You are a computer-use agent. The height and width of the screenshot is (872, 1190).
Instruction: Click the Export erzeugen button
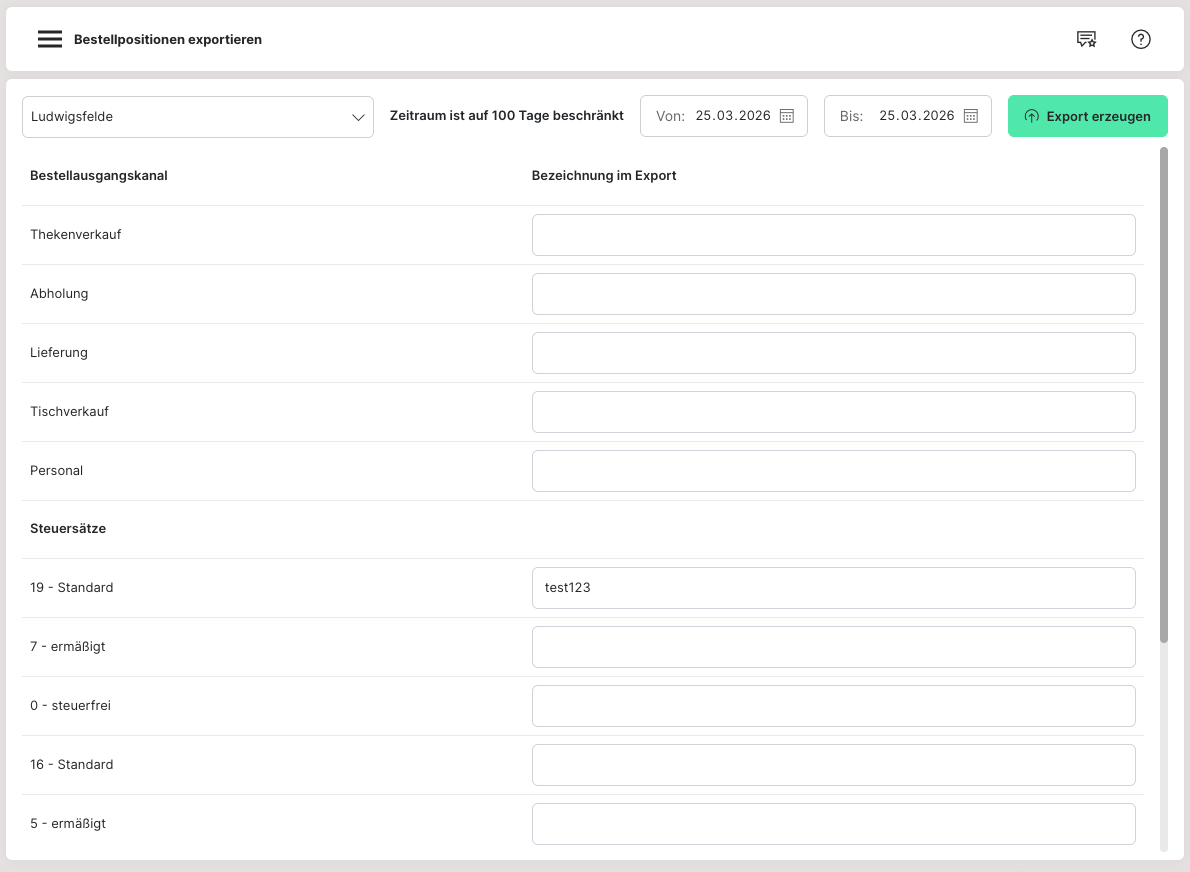point(1087,117)
